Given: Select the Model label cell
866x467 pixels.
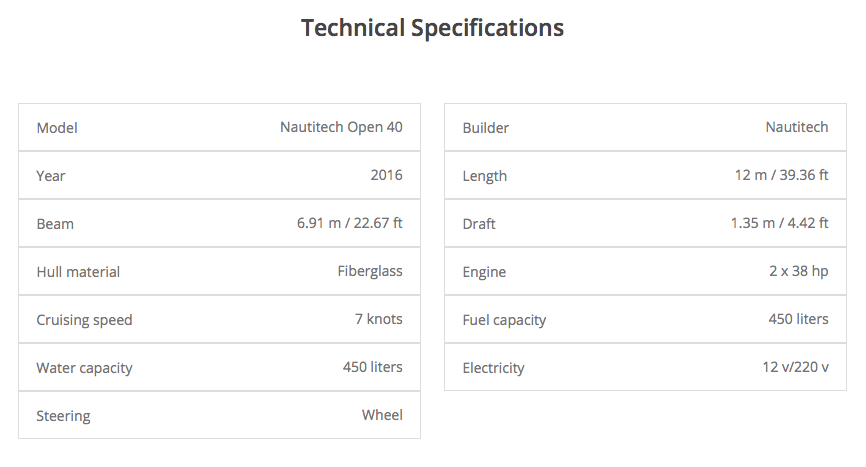Looking at the screenshot, I should coord(57,128).
